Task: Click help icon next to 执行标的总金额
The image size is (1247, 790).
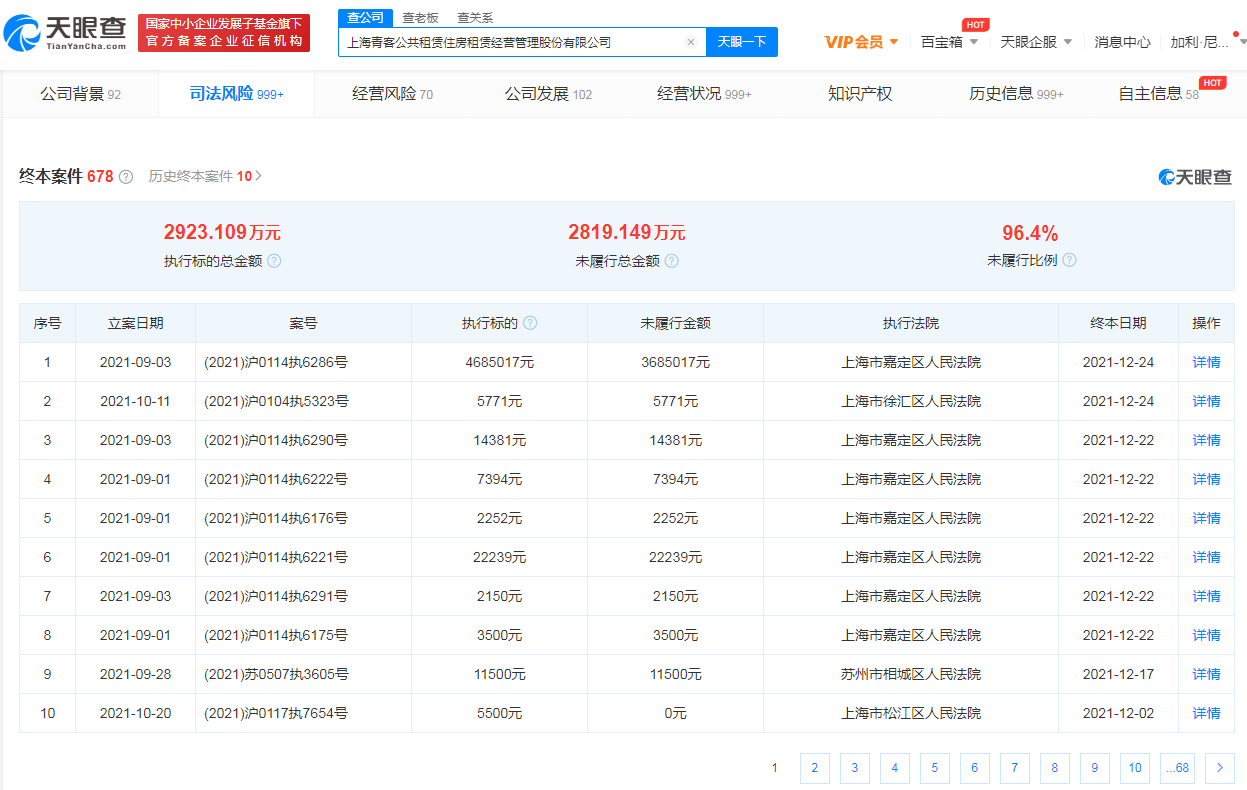Action: tap(274, 261)
